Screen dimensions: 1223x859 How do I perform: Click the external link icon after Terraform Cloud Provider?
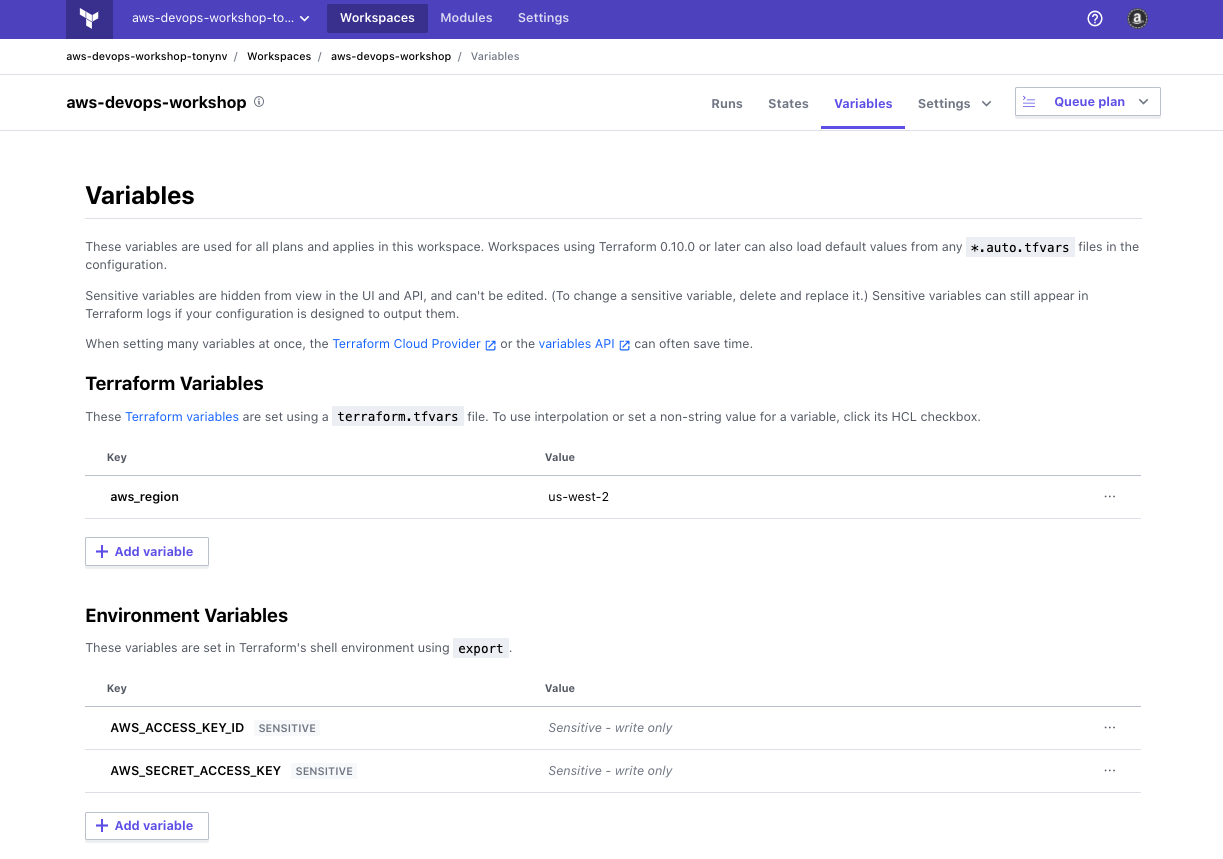pyautogui.click(x=491, y=345)
